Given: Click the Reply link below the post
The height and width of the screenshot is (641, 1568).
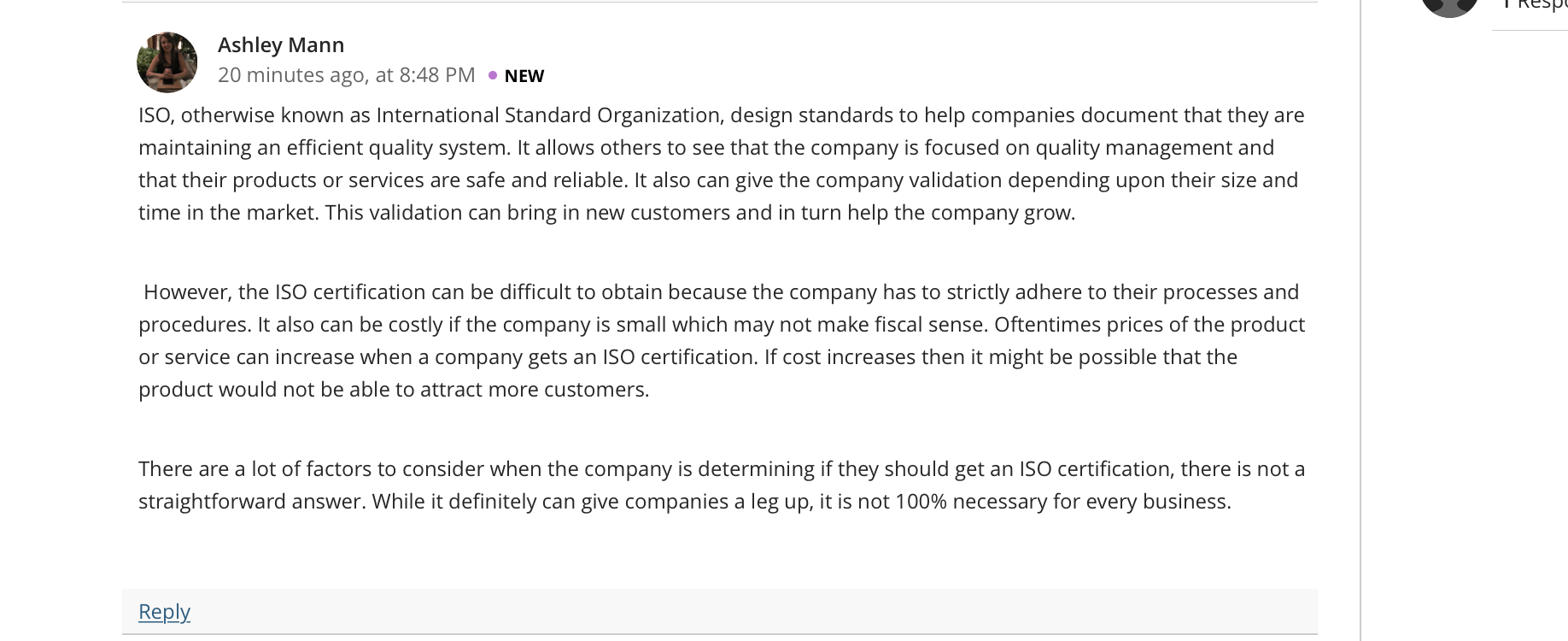Looking at the screenshot, I should tap(164, 611).
